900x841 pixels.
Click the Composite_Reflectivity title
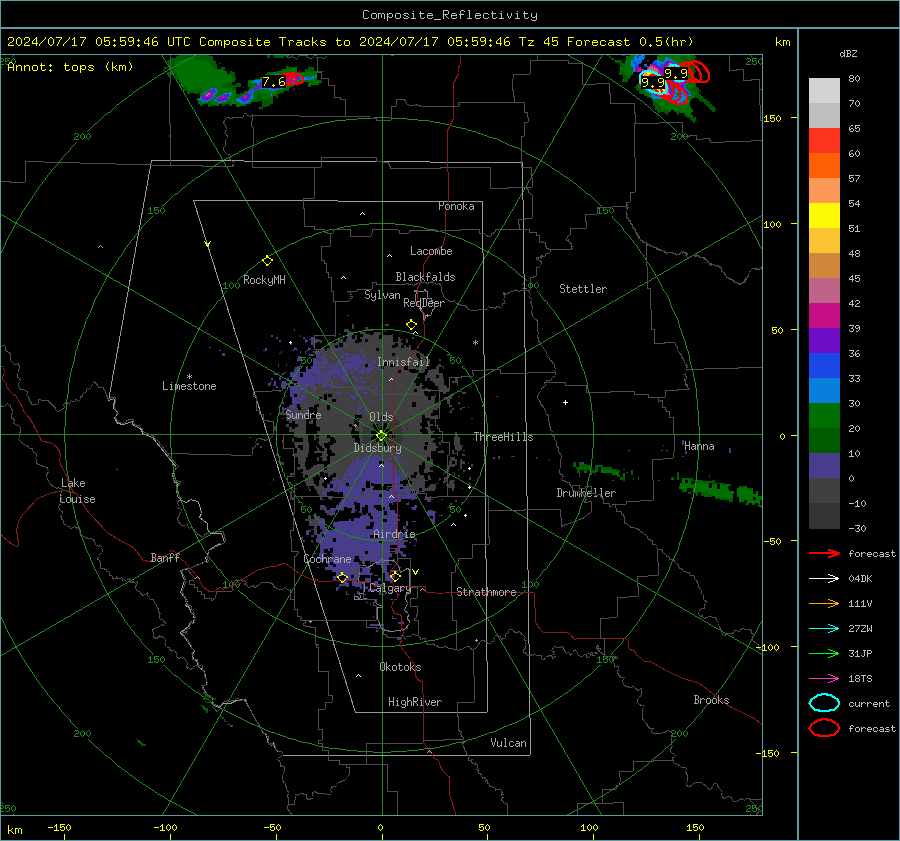pos(449,15)
